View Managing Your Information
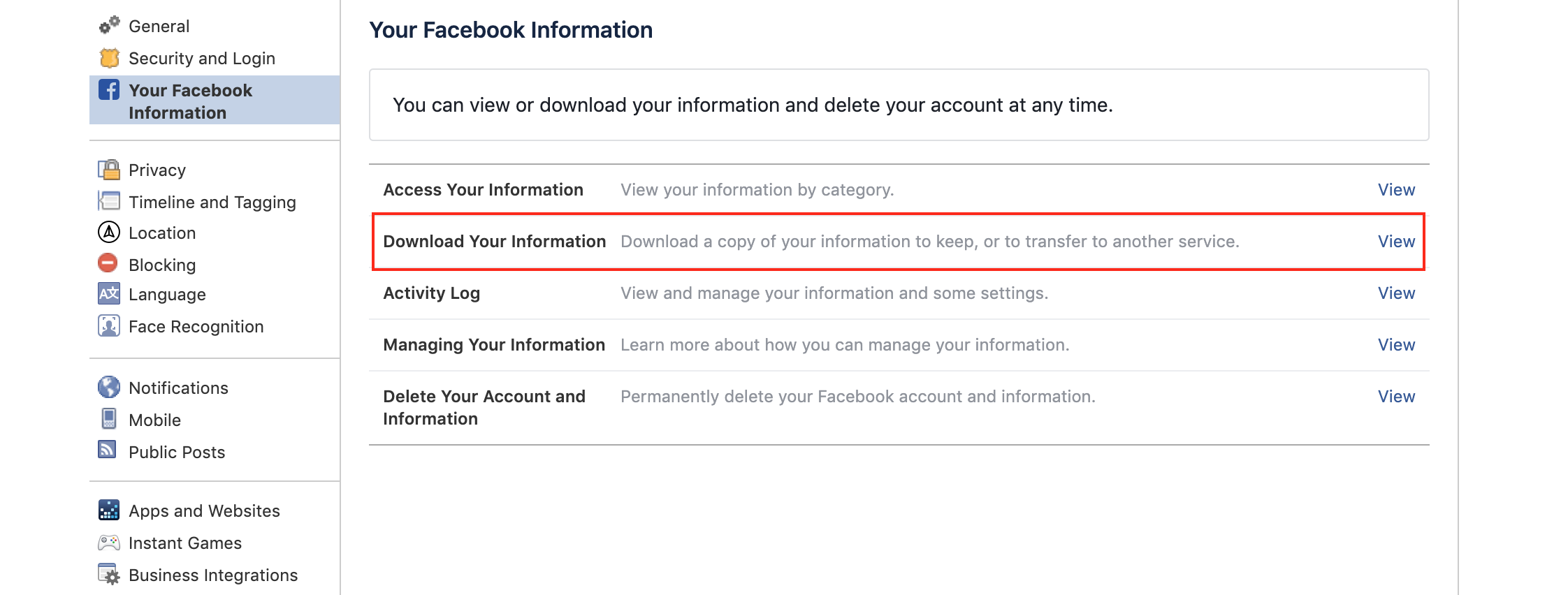Screen dimensions: 1568x595 [1395, 345]
